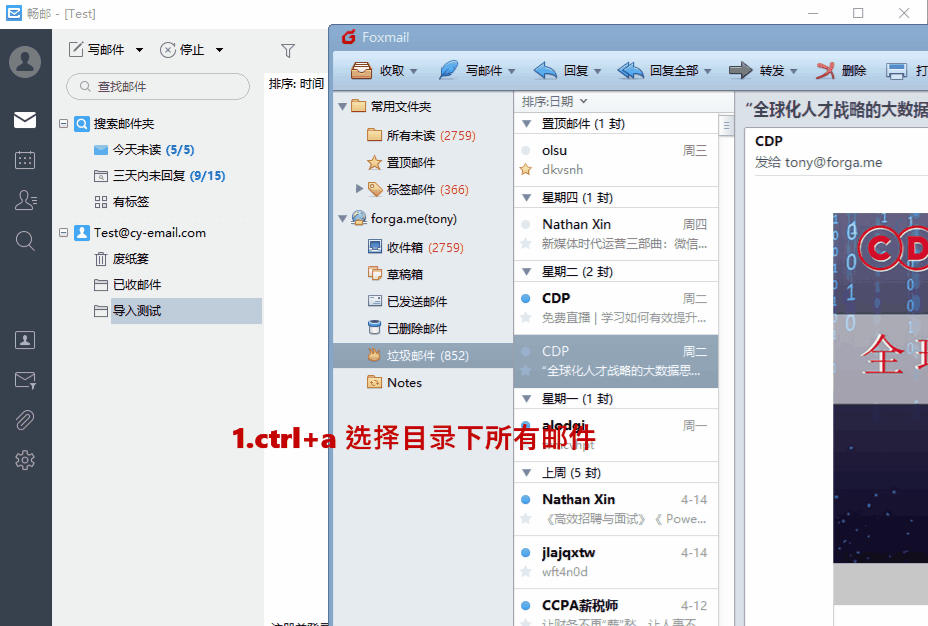Screen dimensions: 928x626
Task: Click 排序: 时间 sort label in 畅邮
Action: point(296,83)
